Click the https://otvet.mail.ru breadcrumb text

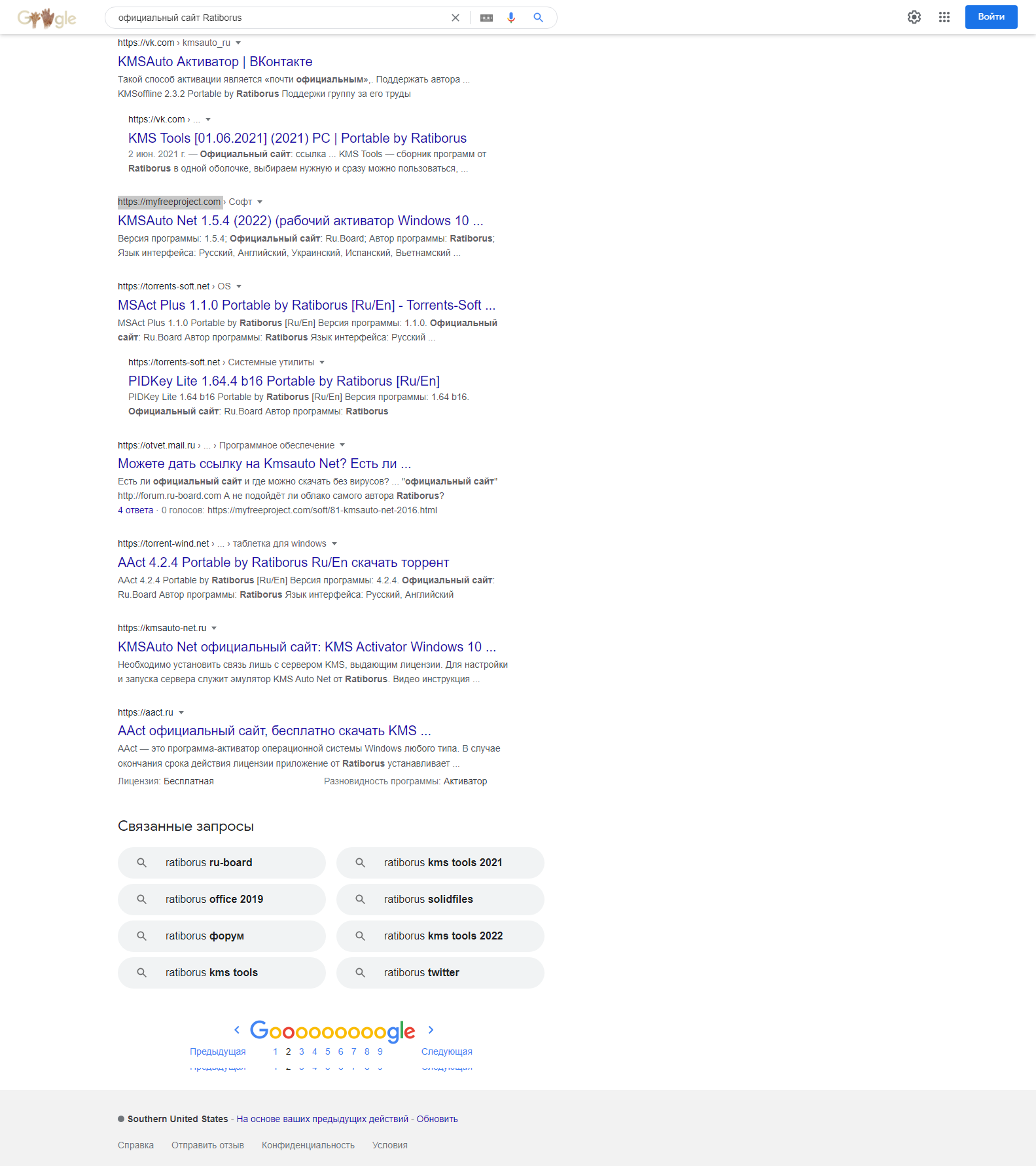[156, 445]
